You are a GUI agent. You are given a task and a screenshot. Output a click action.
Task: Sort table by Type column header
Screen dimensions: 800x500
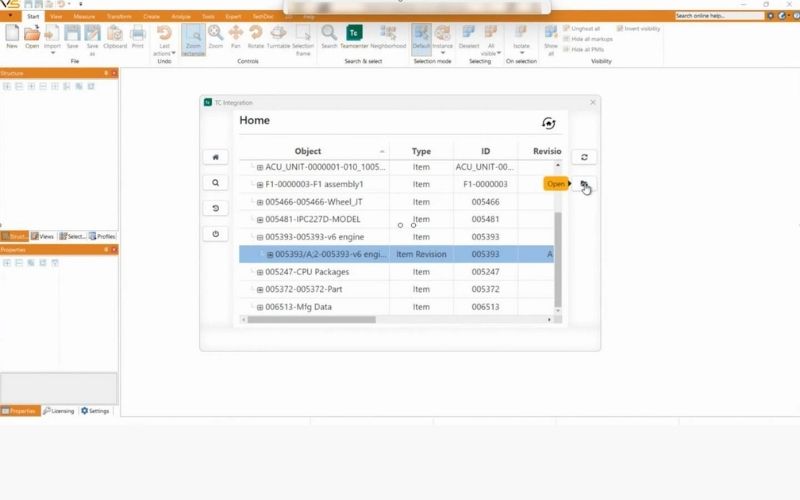coord(421,151)
